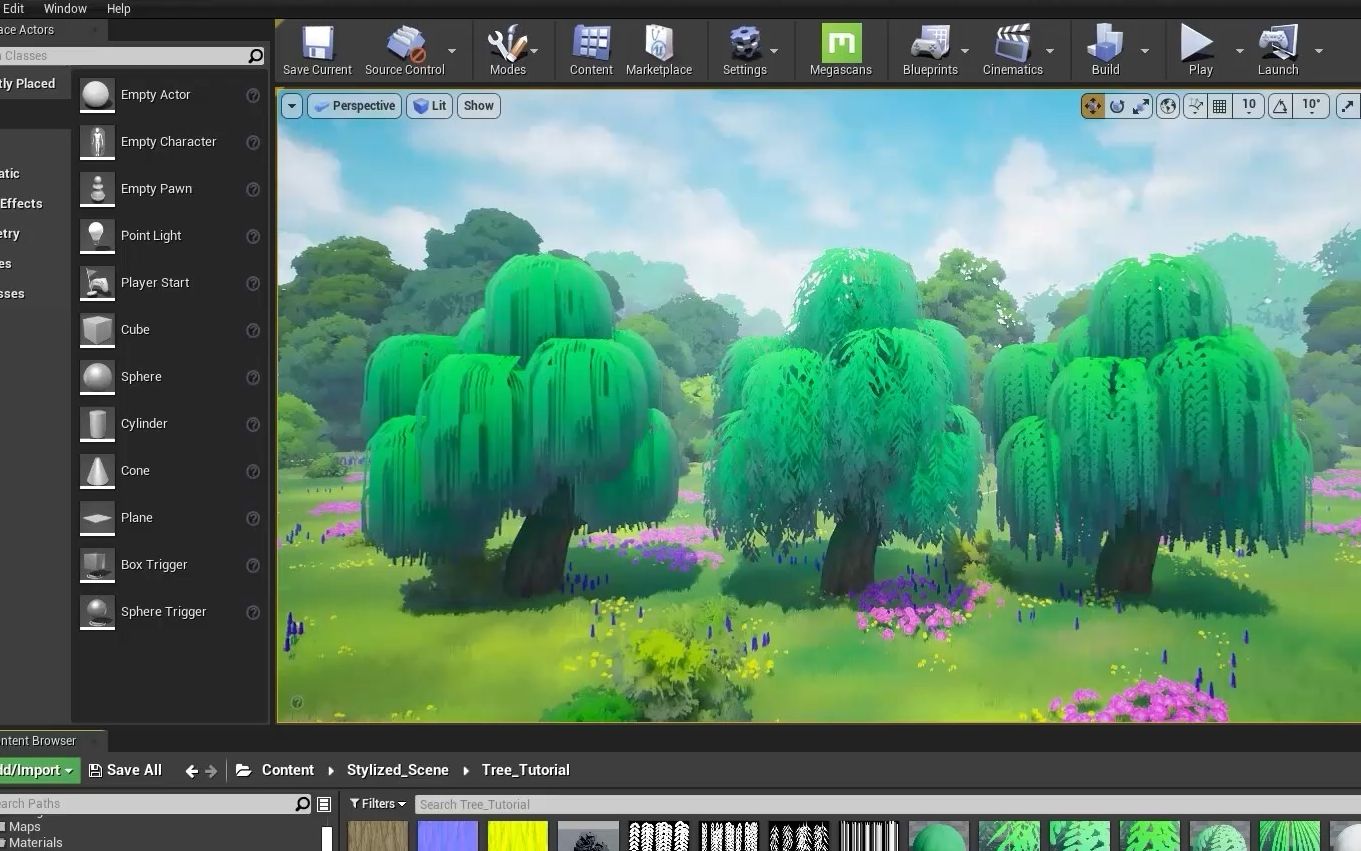
Task: Select the Cube shape entry
Action: click(x=170, y=330)
